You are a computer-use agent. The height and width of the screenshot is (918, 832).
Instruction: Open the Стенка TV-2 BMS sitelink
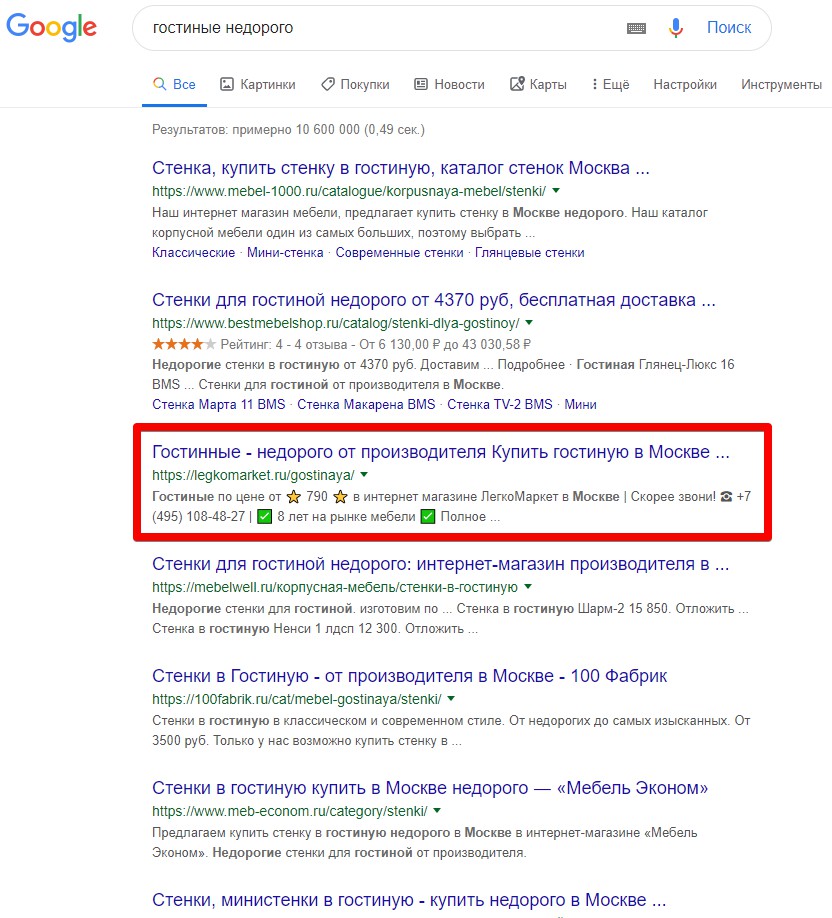point(499,404)
